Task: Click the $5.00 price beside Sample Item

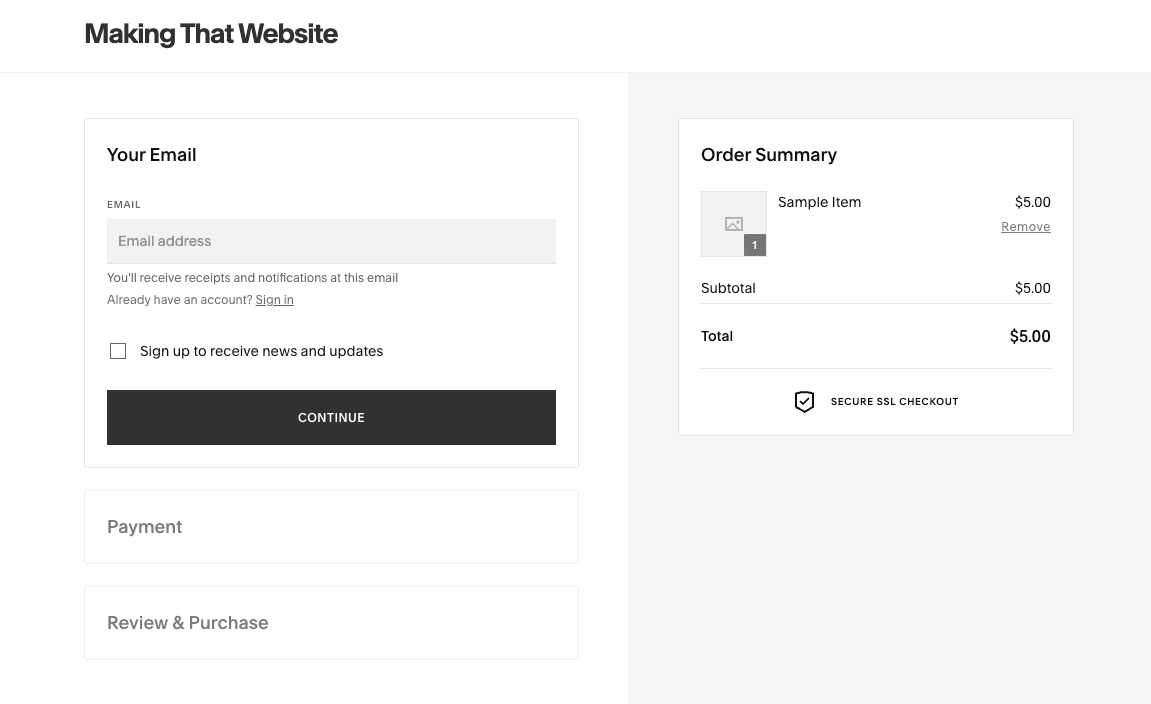Action: pyautogui.click(x=1032, y=202)
